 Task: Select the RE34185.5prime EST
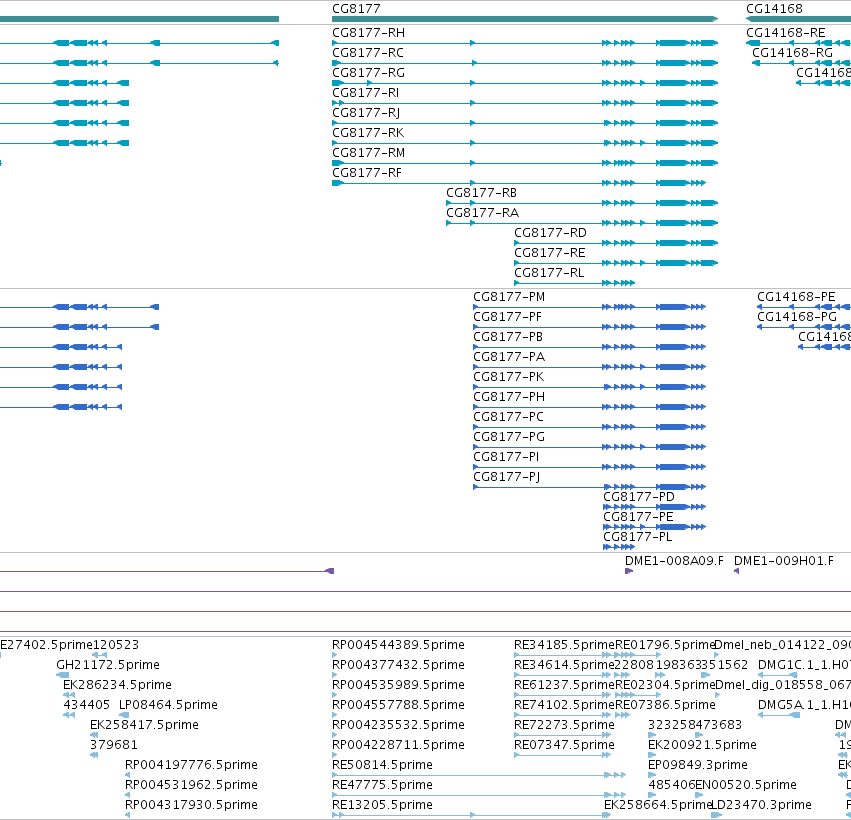pos(564,645)
